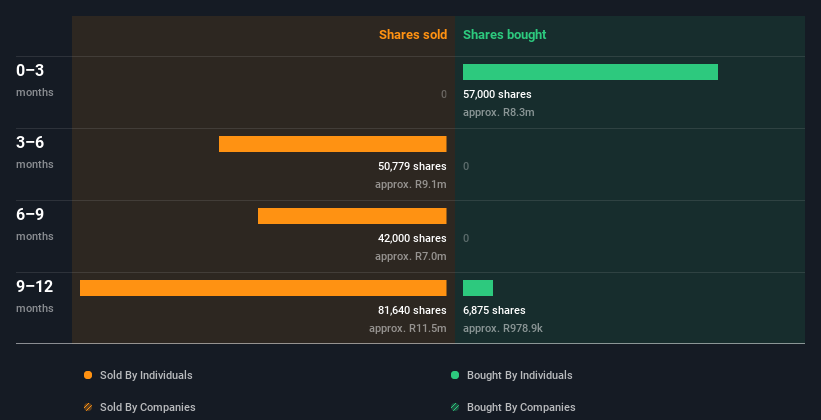Click the striped Sold By Companies legend icon
The width and height of the screenshot is (821, 420).
[88, 407]
